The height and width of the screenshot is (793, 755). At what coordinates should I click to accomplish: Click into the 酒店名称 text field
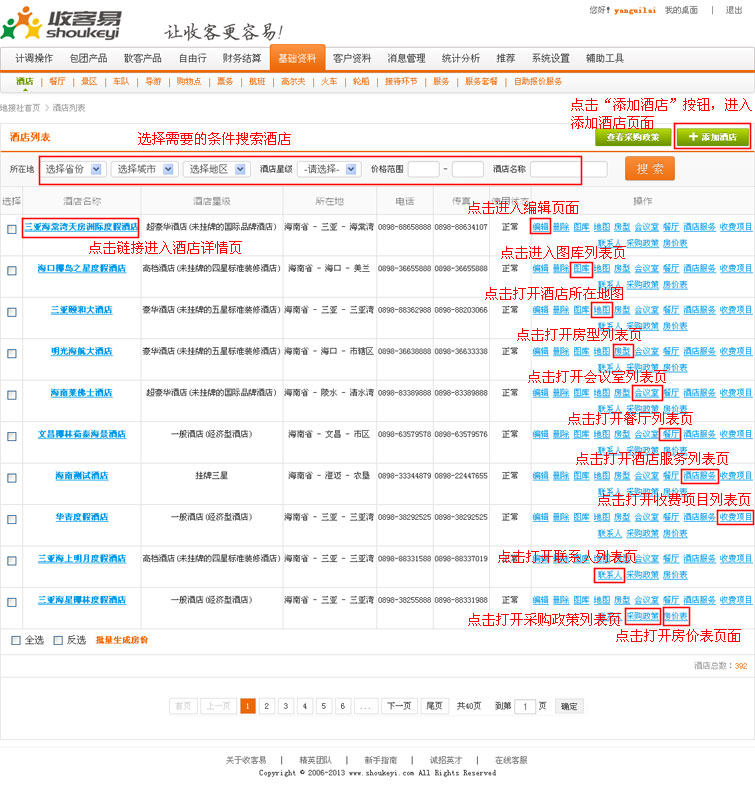coord(568,169)
